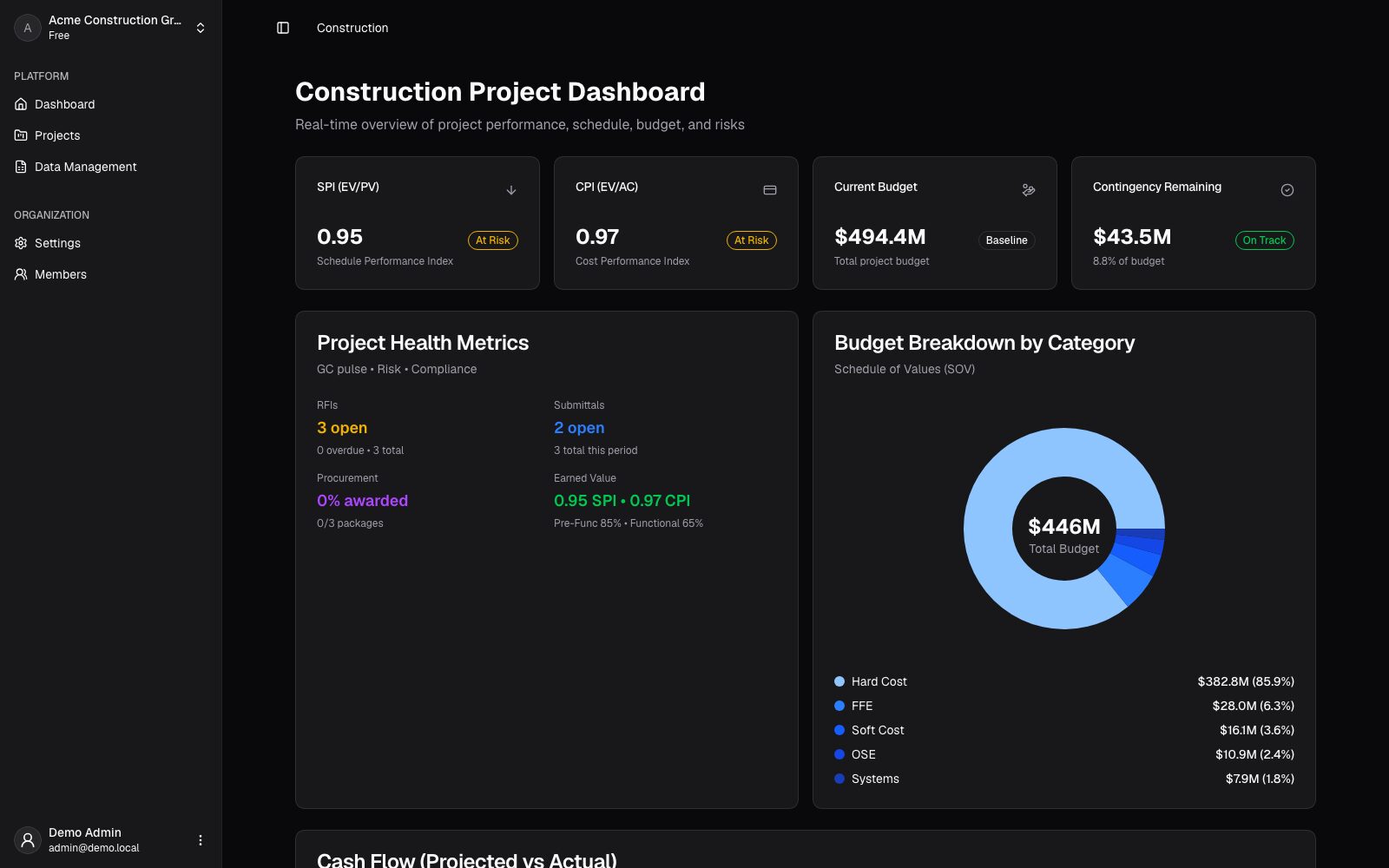The image size is (1389, 868).
Task: Click "3 total this period" text
Action: 596,450
